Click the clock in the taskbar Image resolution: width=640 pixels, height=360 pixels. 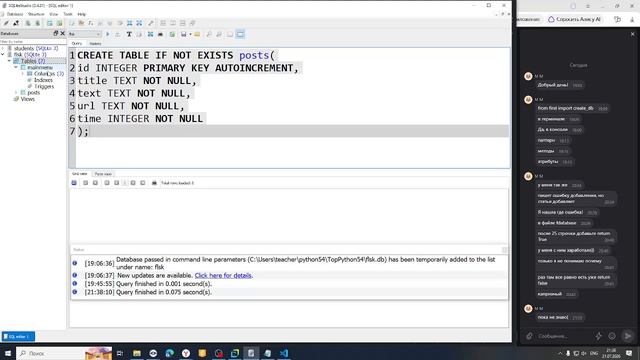pyautogui.click(x=611, y=353)
